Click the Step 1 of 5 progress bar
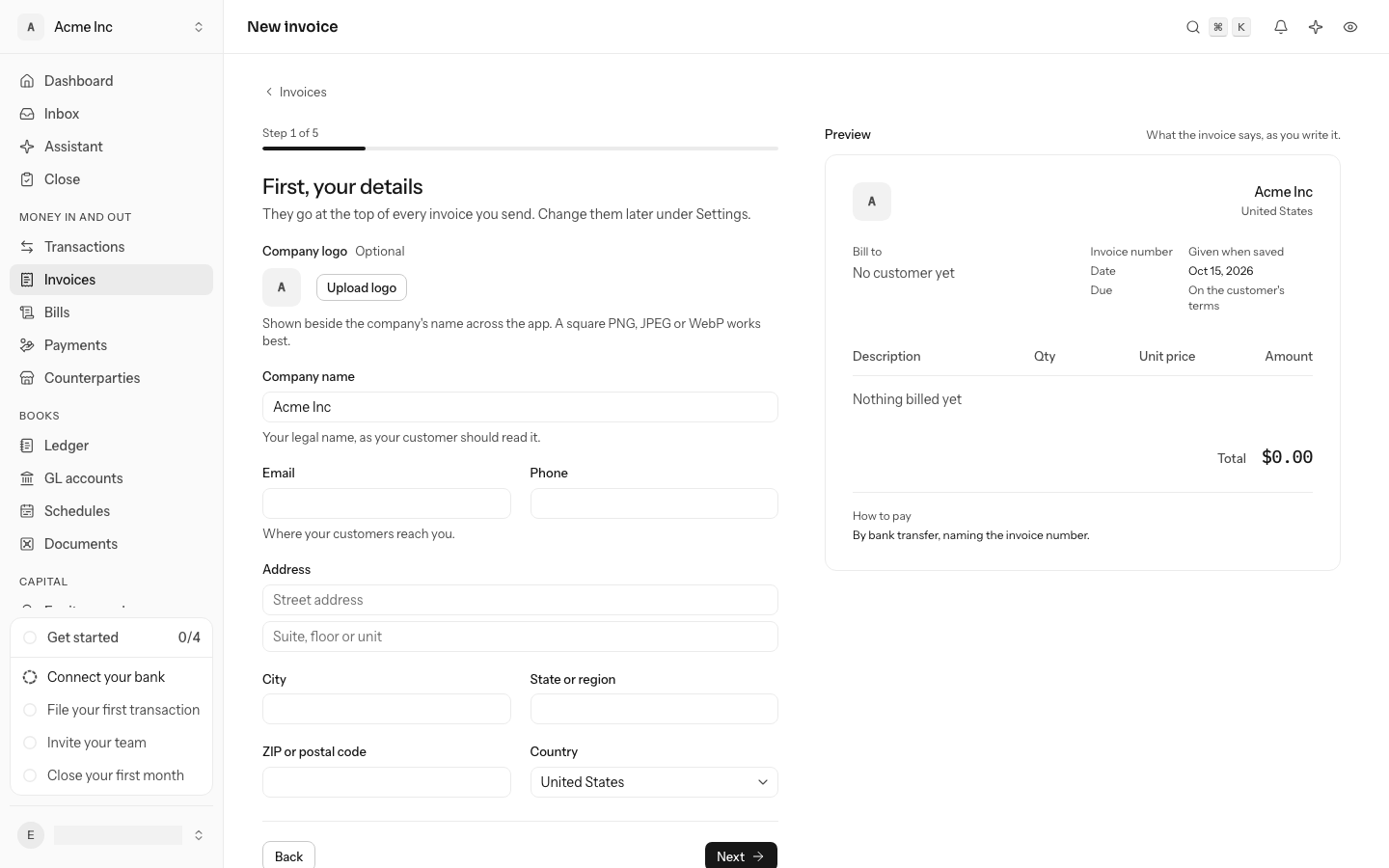 pyautogui.click(x=520, y=149)
